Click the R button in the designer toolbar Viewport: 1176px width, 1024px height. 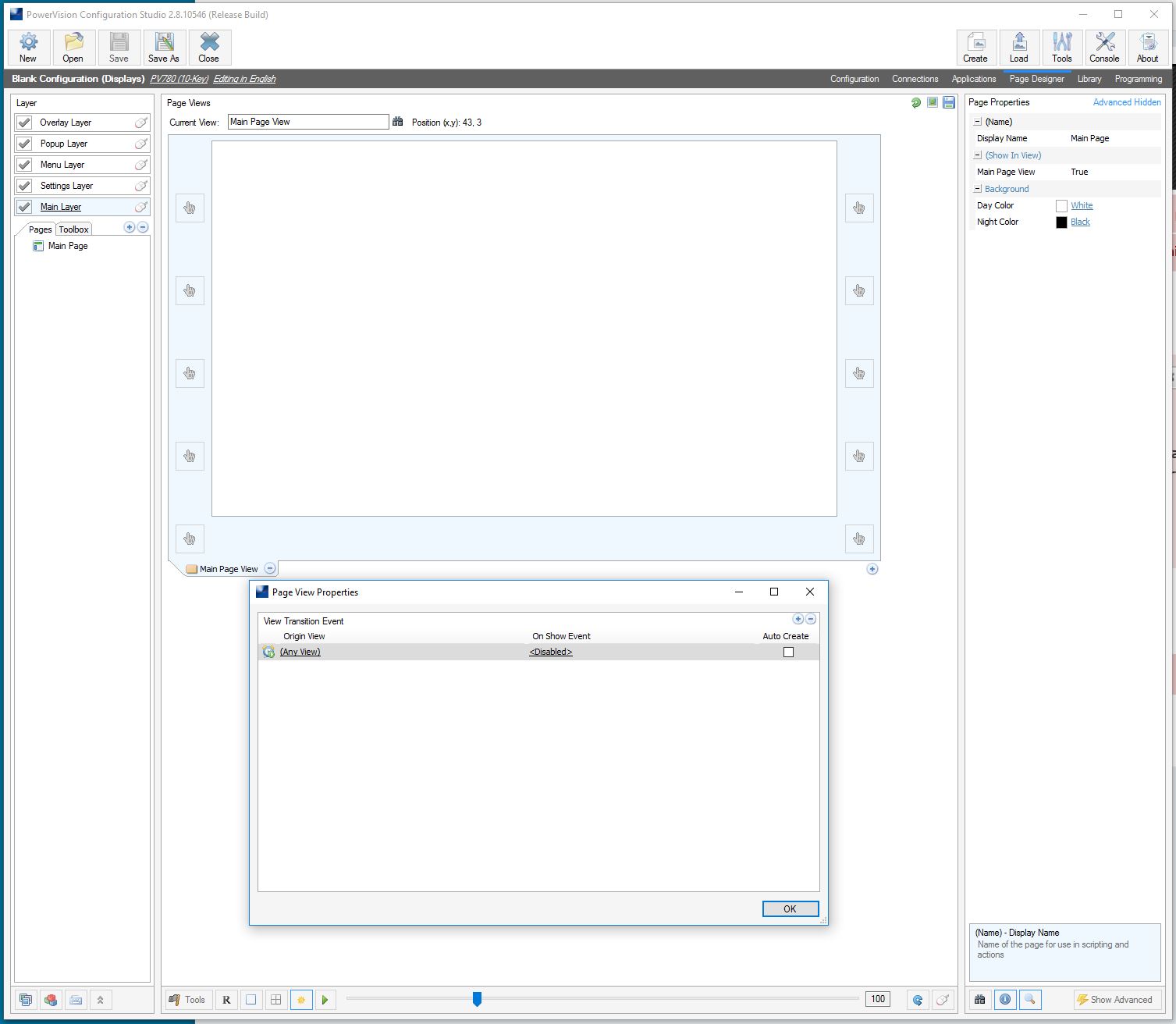click(226, 1000)
